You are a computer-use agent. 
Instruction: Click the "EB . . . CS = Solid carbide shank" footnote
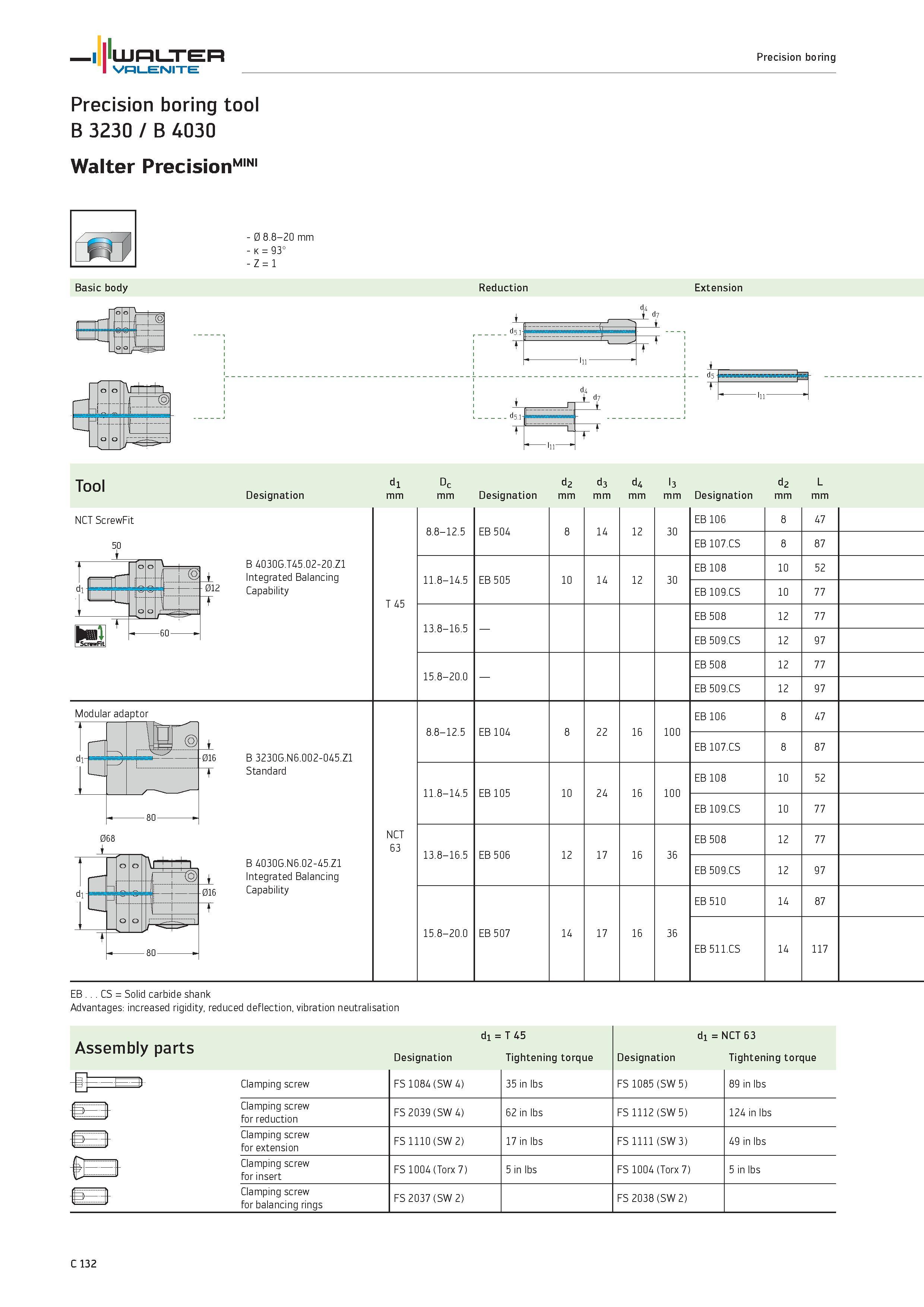tap(140, 994)
